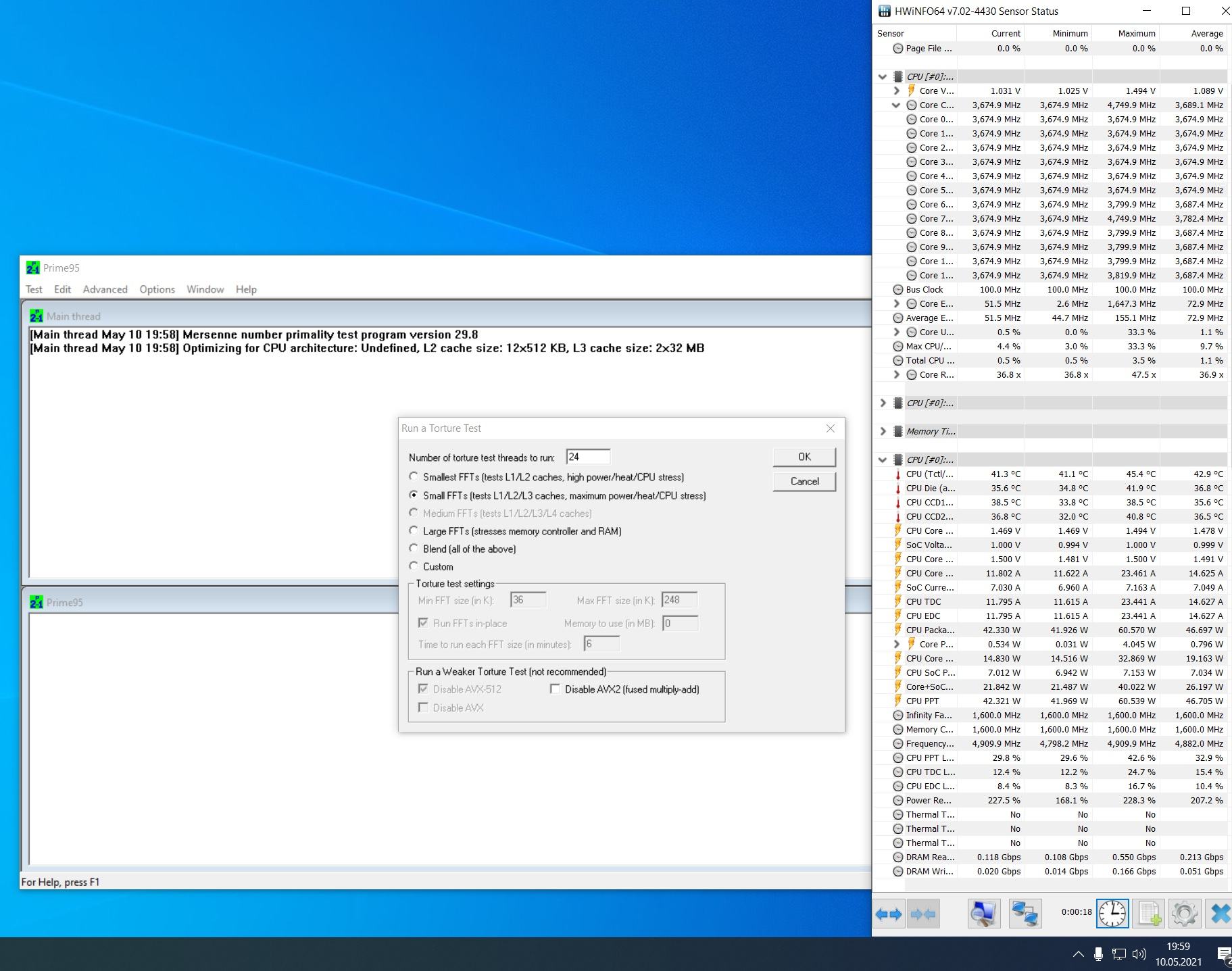Open HWiNFO remote monitor computer icon
This screenshot has width=1232, height=971.
(x=983, y=914)
